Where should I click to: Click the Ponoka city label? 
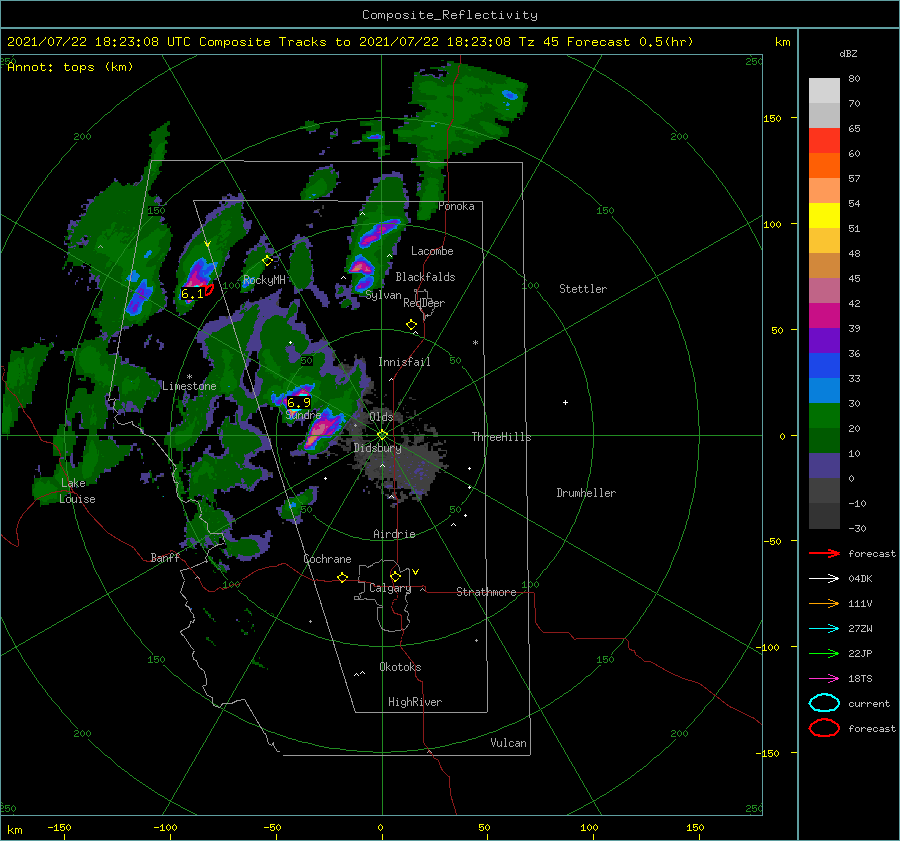(x=456, y=206)
